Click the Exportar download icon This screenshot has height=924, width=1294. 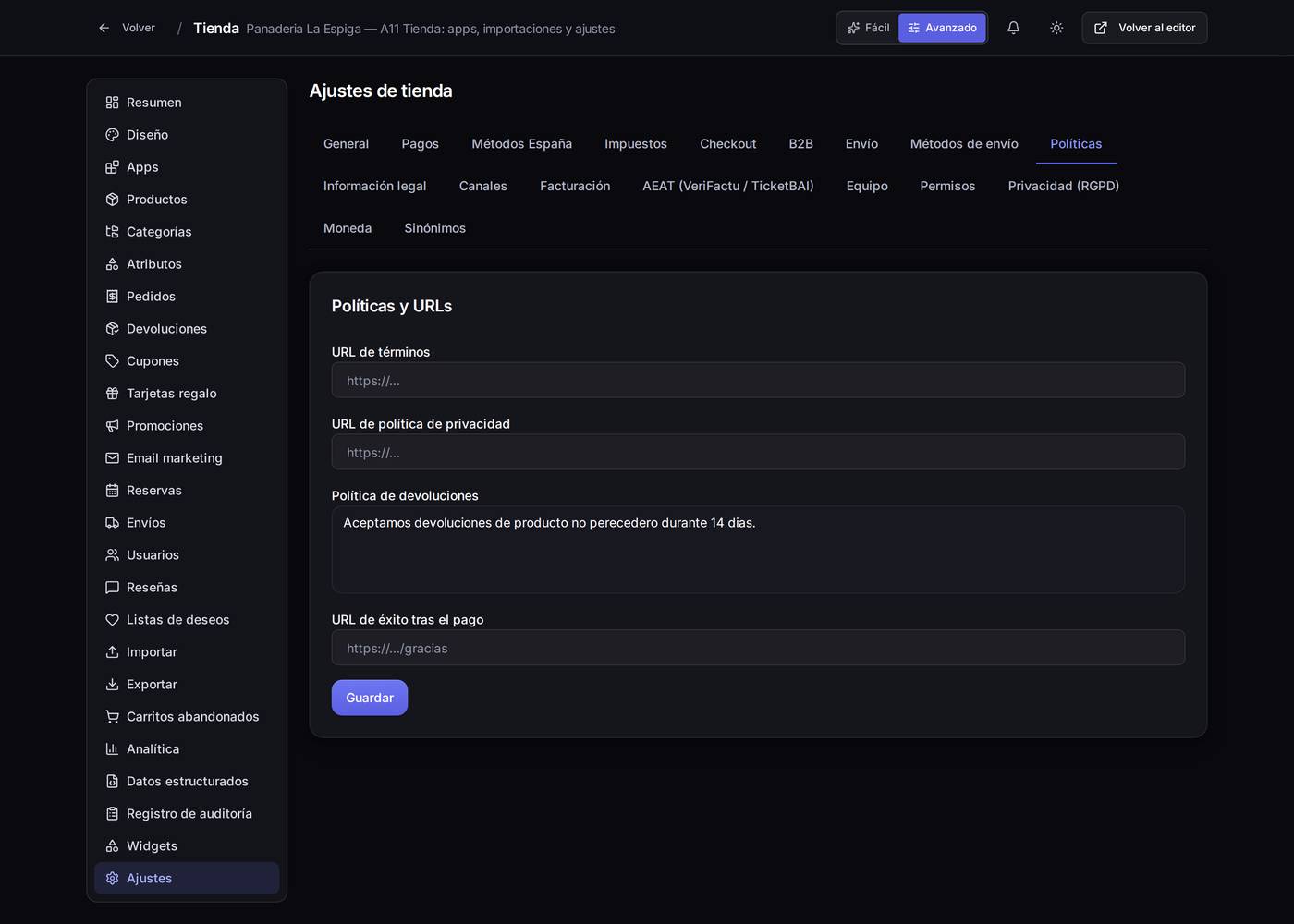[x=112, y=685]
